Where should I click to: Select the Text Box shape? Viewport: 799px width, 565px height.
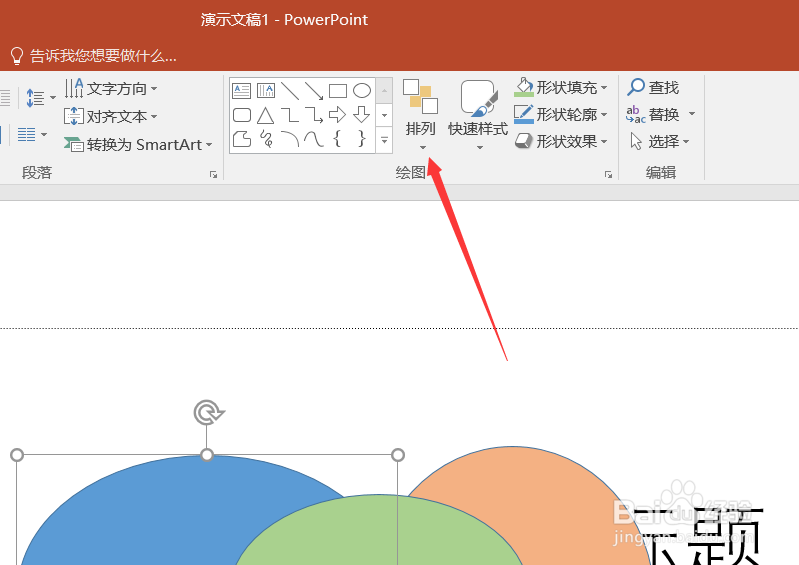coord(242,91)
